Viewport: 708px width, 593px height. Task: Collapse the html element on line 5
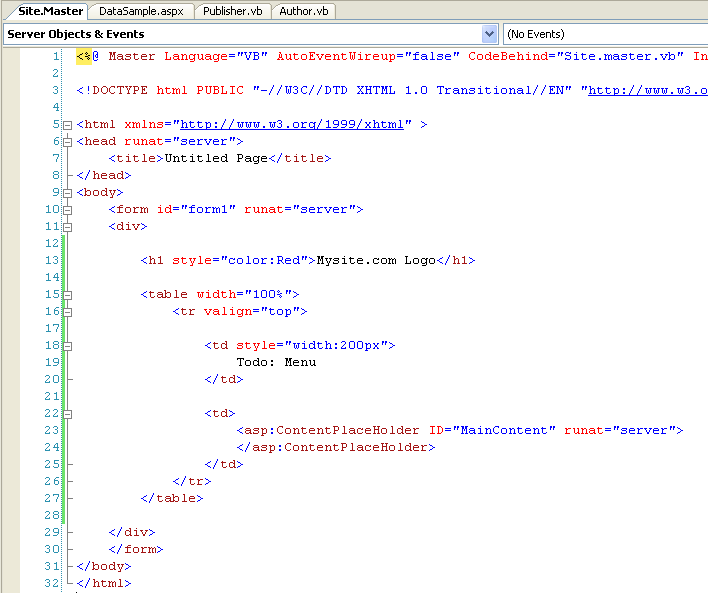pos(68,125)
